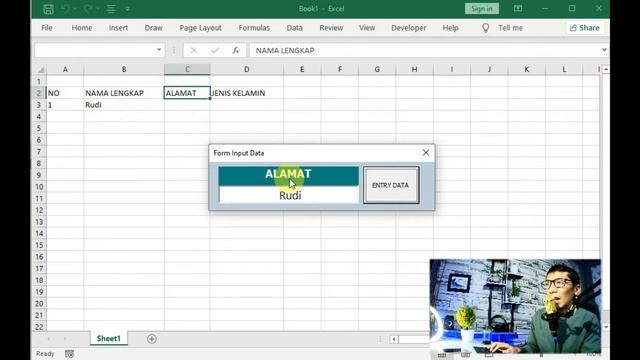Click the Redo arrow icon
Image resolution: width=640 pixels, height=360 pixels.
pos(87,9)
